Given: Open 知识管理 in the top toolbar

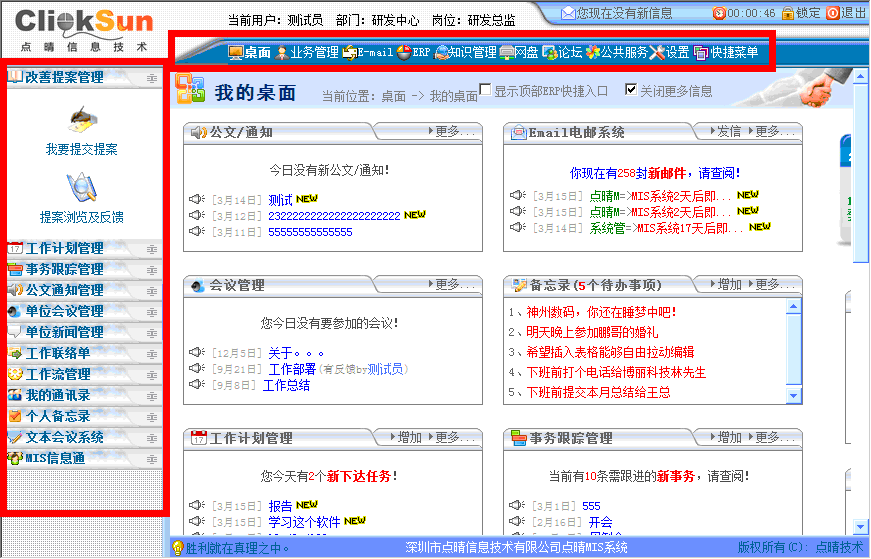Looking at the screenshot, I should point(441,53).
